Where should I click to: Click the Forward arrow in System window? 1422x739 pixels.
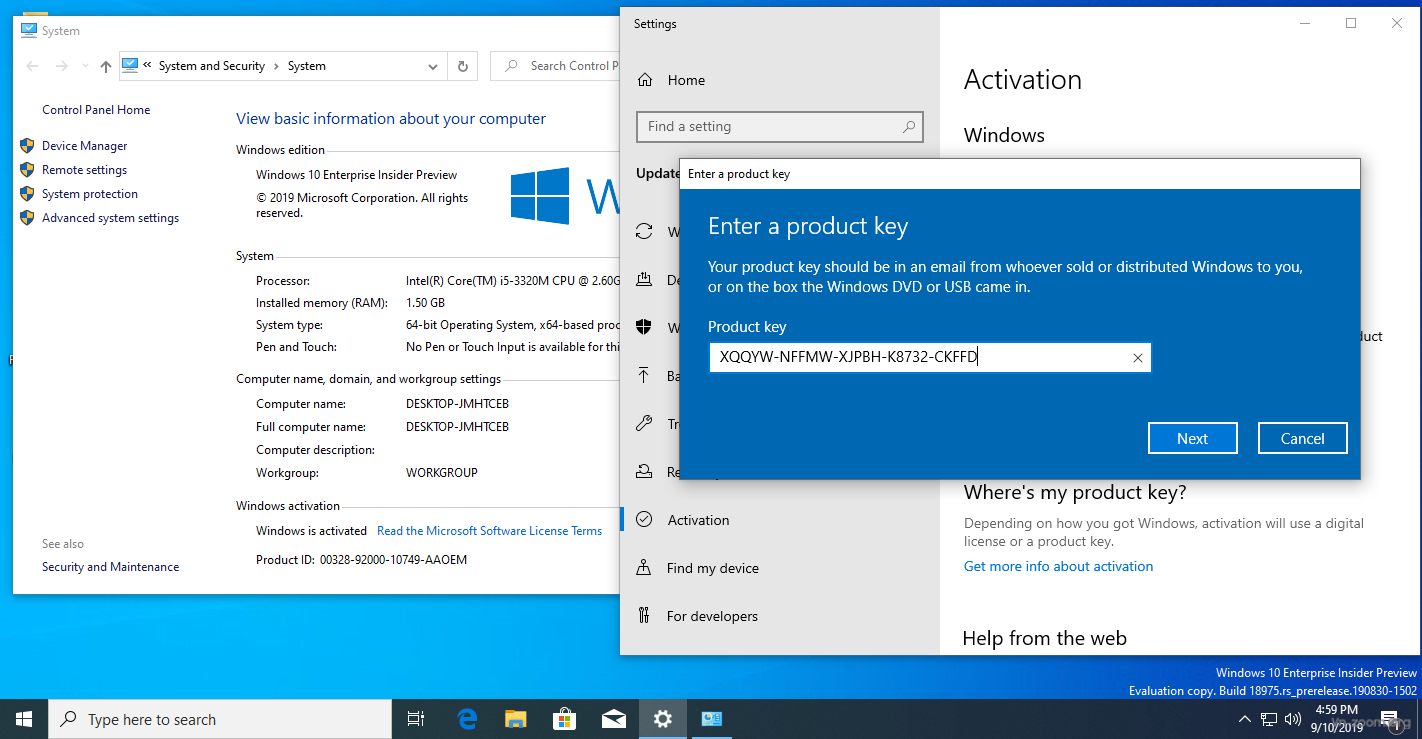coord(62,66)
